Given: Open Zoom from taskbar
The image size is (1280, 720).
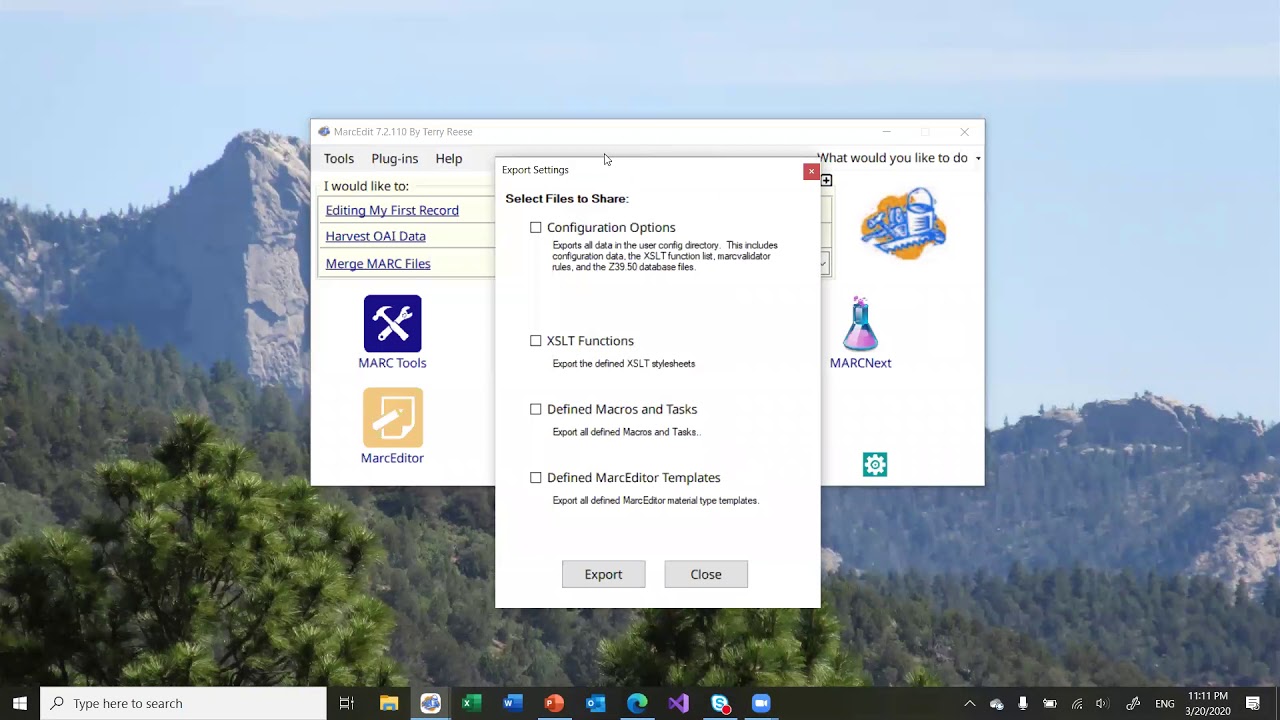Looking at the screenshot, I should click(x=761, y=703).
